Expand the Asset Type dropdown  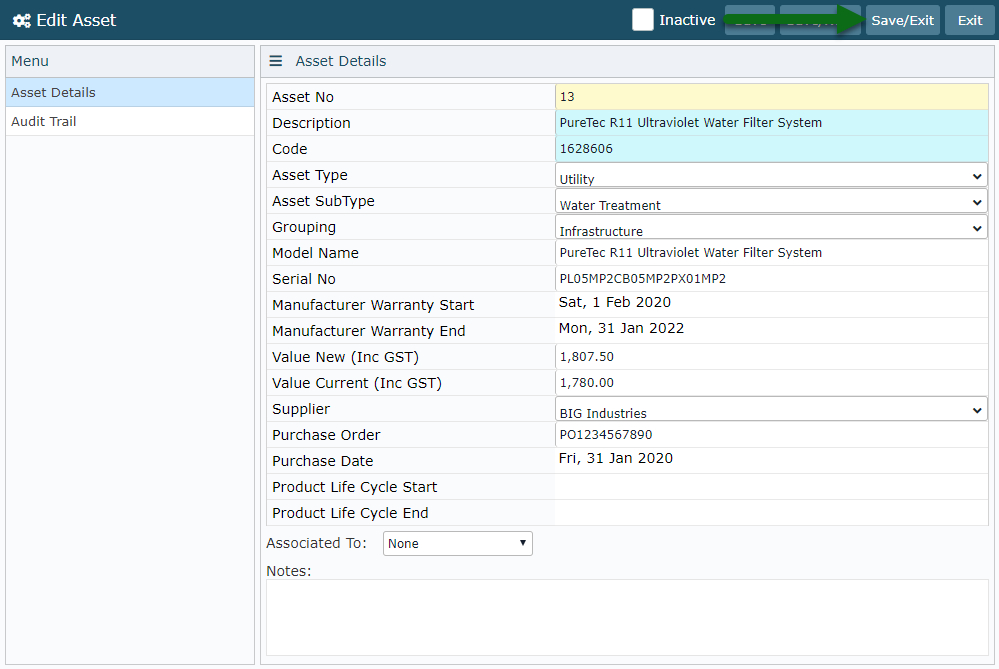(x=771, y=175)
